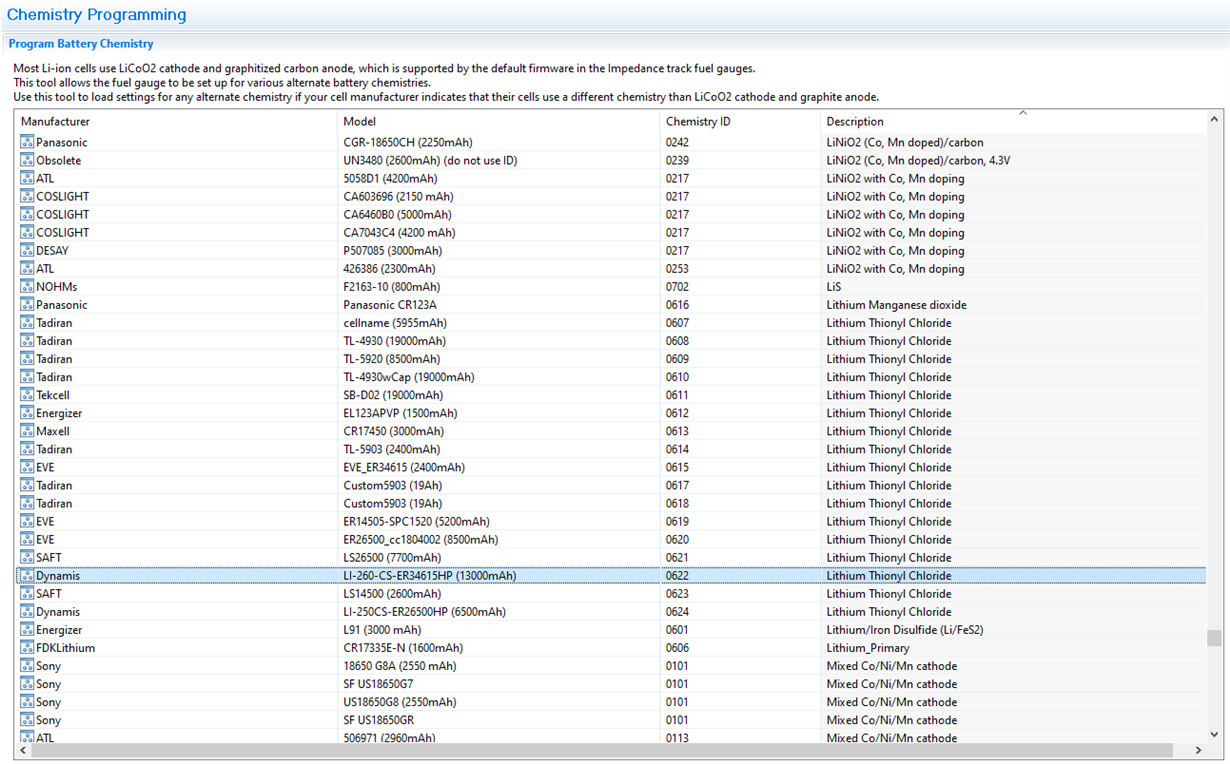Click the icon beside SAFT LS26500 row
Viewport: 1230px width, 764px height.
27,557
